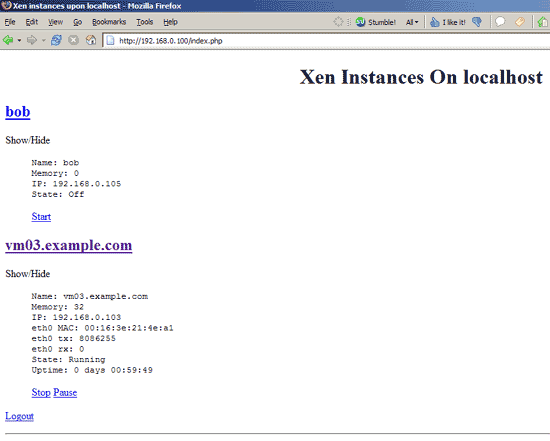Reload the page with Refresh icon
This screenshot has height=441, width=550.
(56, 40)
